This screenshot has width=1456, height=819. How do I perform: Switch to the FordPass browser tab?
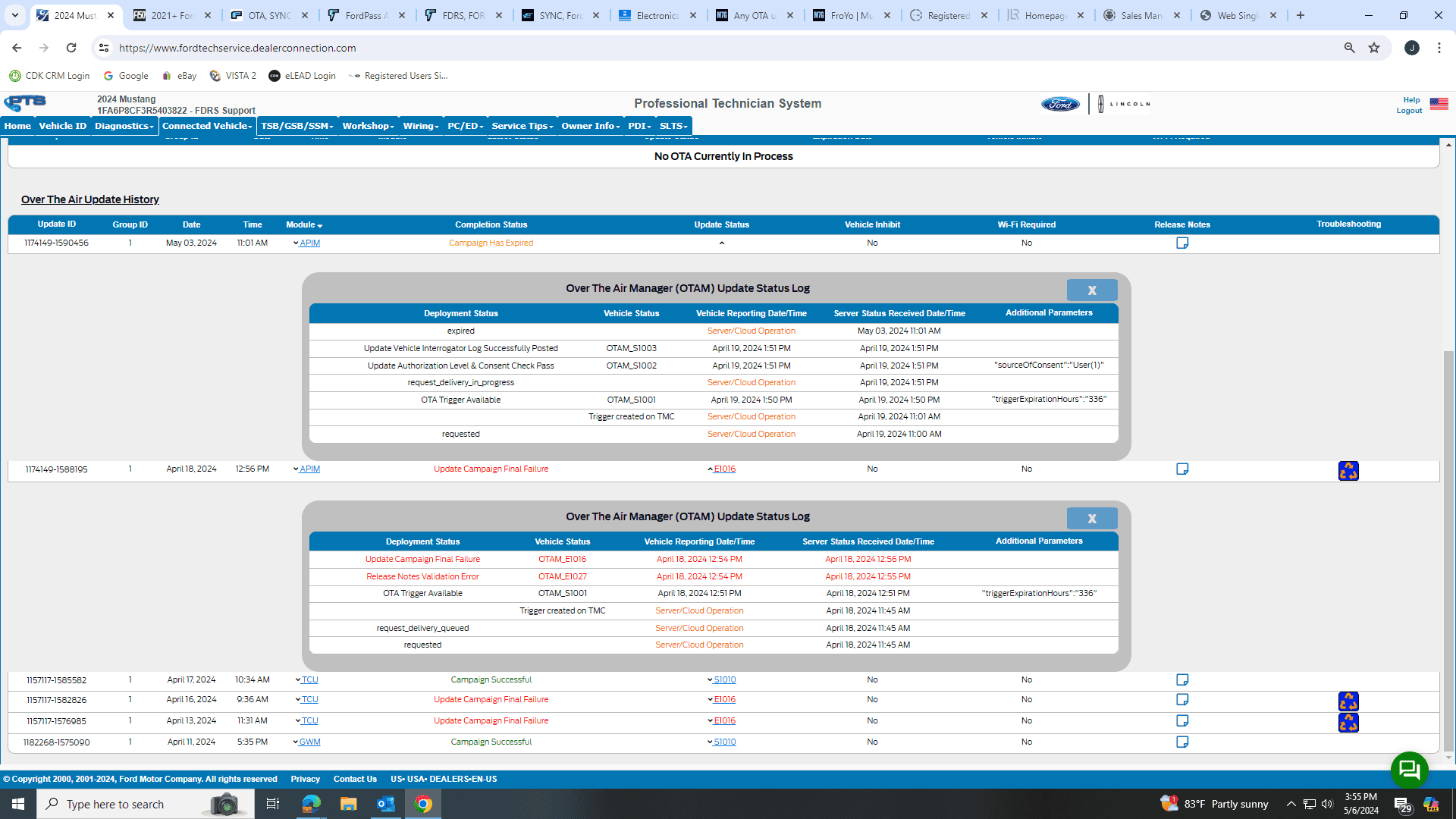(367, 15)
